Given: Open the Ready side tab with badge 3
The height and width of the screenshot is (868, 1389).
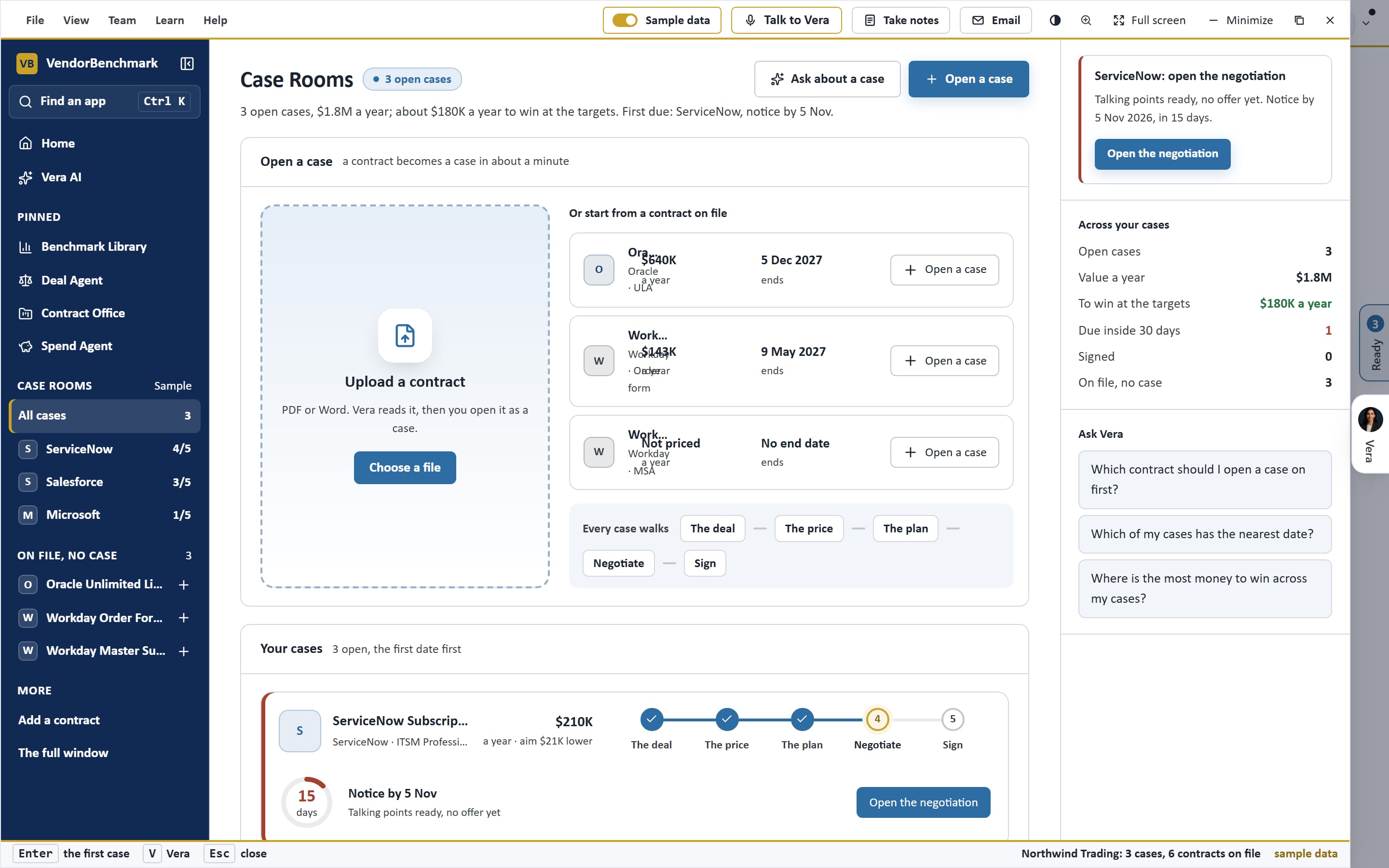Looking at the screenshot, I should point(1374,343).
